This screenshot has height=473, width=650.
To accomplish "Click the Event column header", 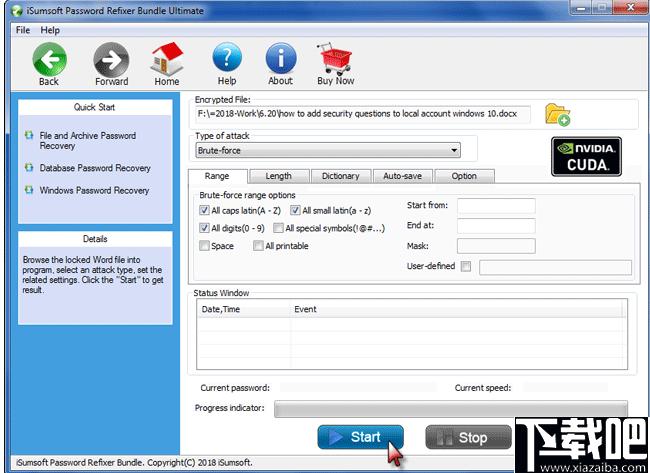I will 458,309.
